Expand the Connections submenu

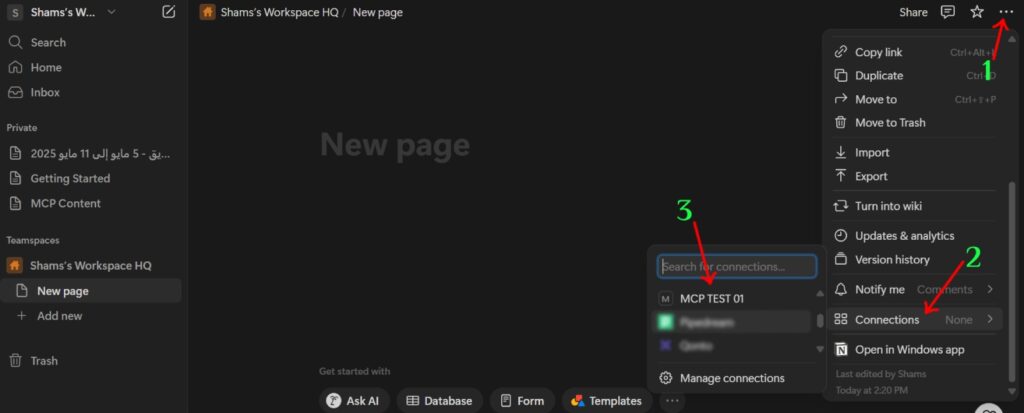tap(914, 320)
